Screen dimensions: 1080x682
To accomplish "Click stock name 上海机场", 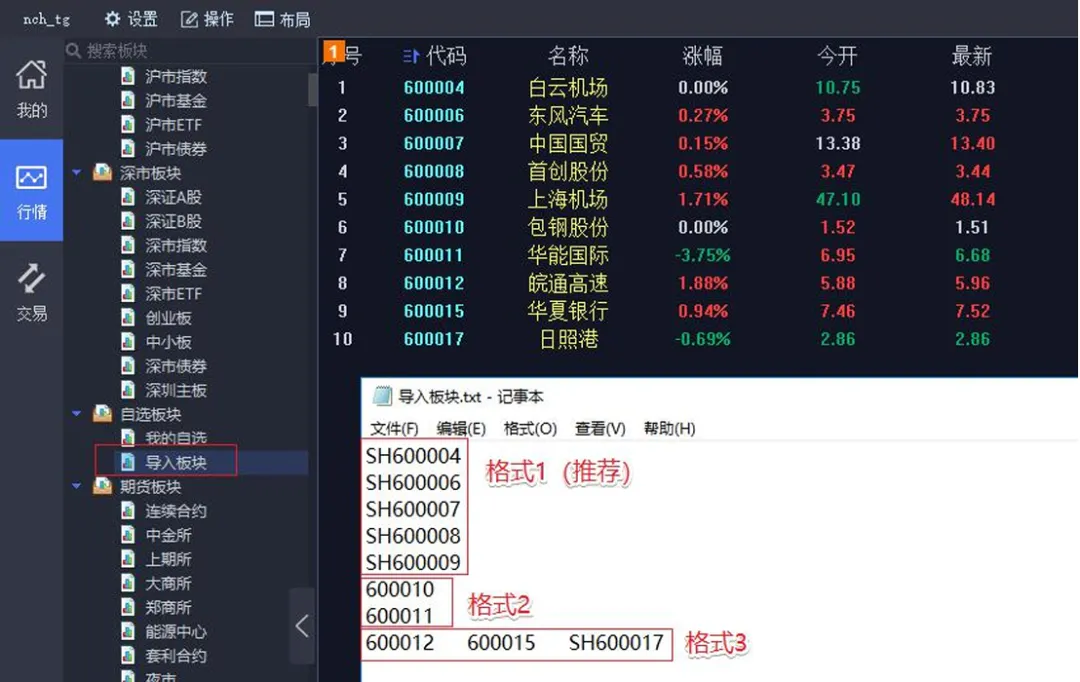I will click(x=568, y=200).
